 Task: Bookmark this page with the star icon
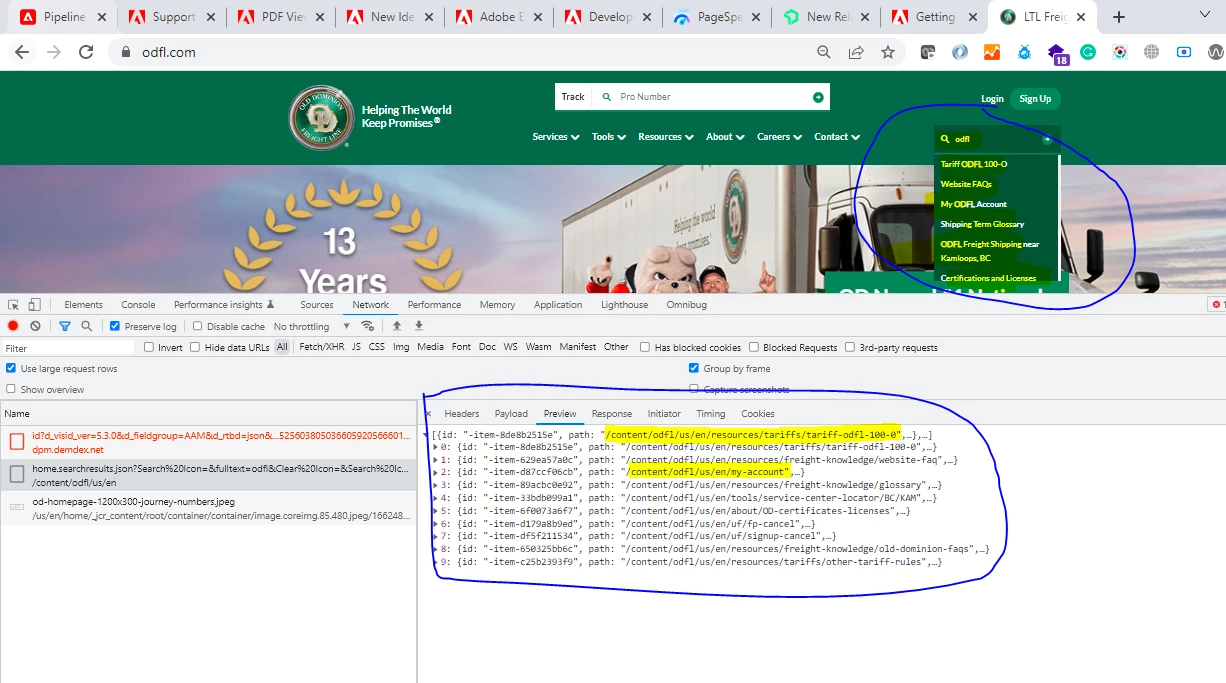pos(888,52)
